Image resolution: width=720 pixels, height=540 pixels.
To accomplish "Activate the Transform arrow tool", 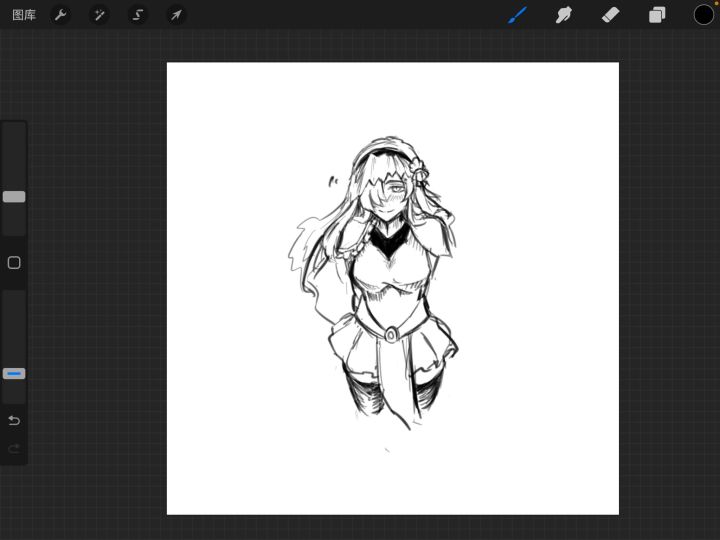I will 176,15.
